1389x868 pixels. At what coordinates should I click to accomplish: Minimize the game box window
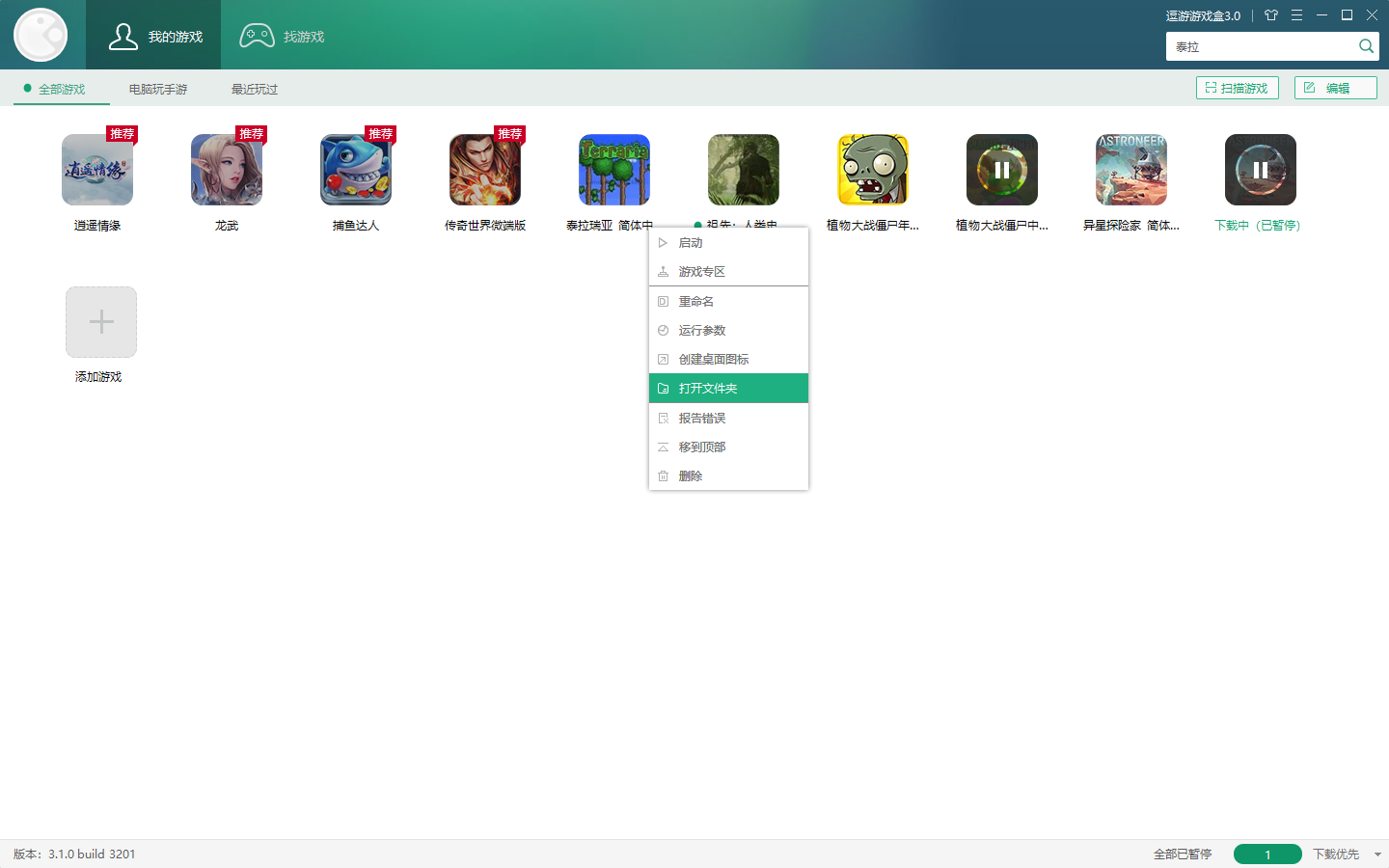1322,15
